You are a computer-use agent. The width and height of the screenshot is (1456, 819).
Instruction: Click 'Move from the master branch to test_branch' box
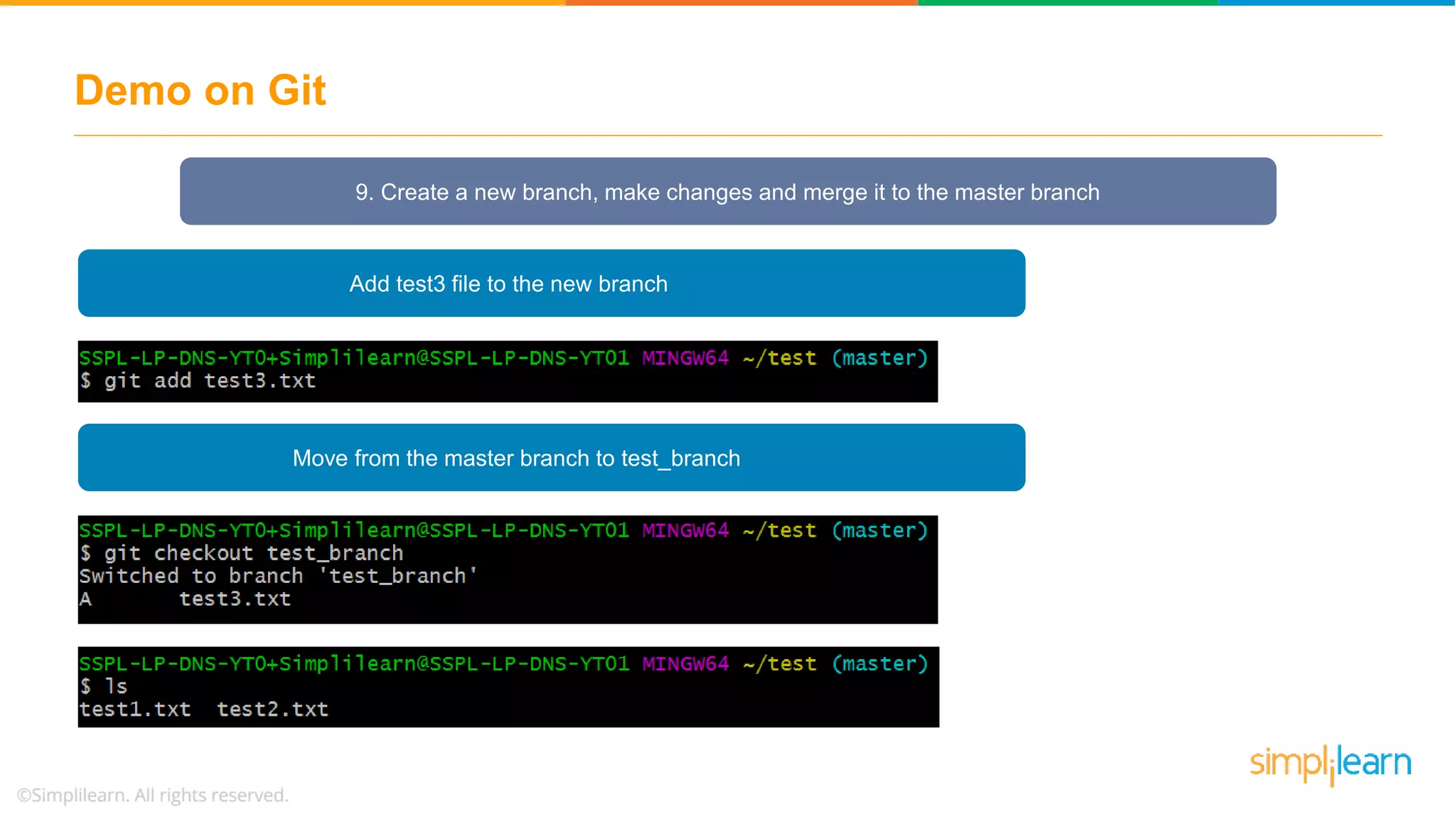[552, 458]
